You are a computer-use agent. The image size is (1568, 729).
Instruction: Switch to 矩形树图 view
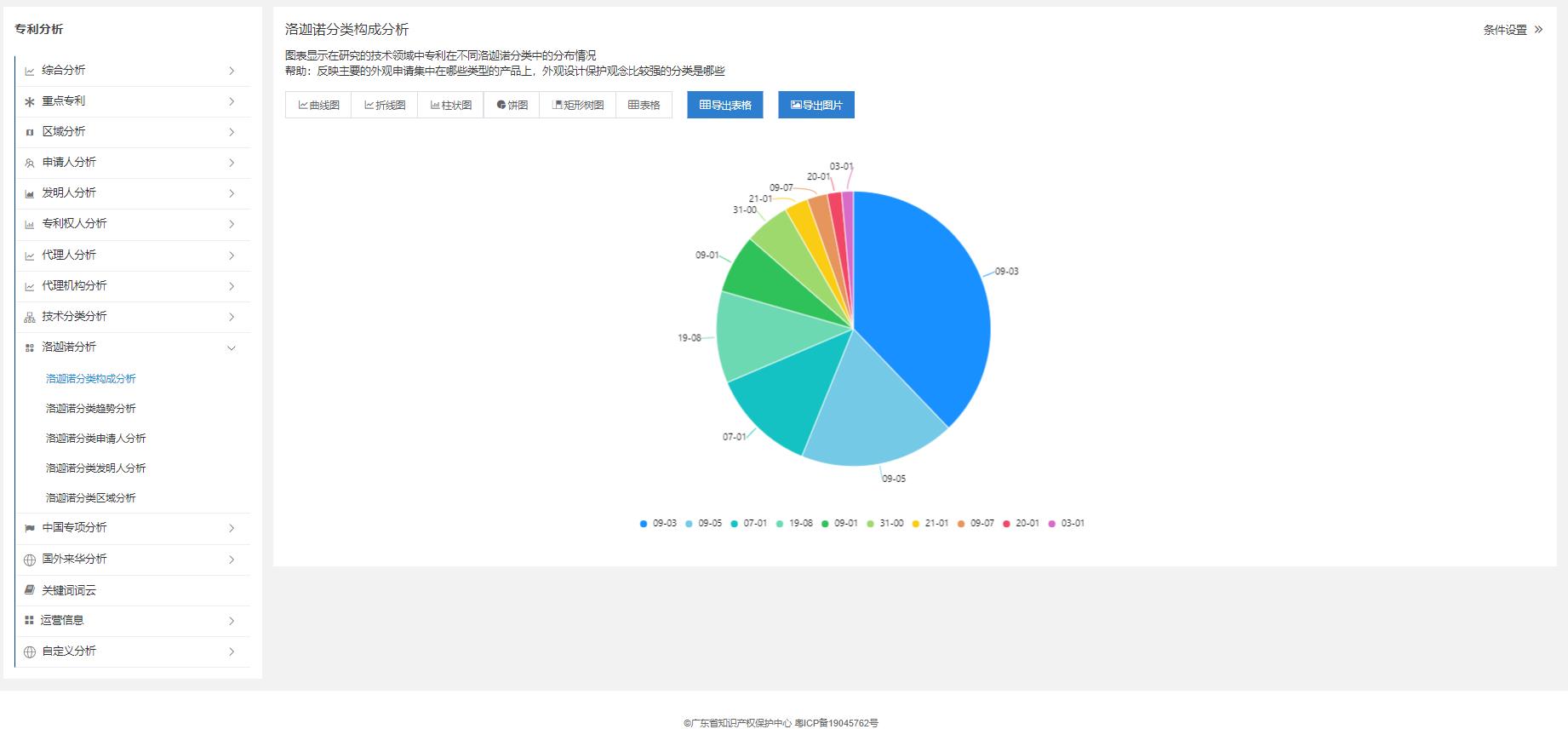(577, 105)
